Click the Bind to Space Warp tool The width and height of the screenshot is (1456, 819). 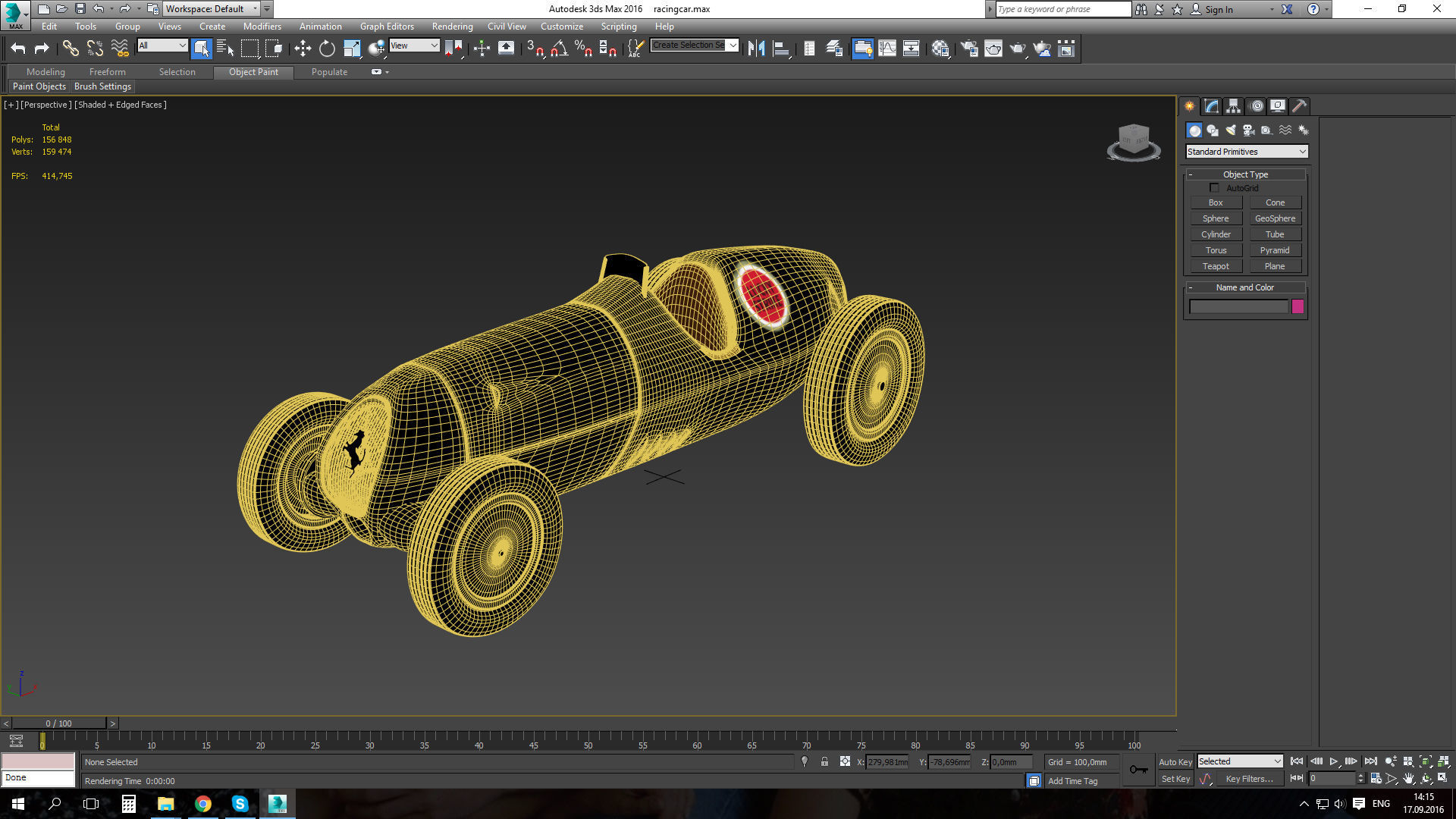120,49
